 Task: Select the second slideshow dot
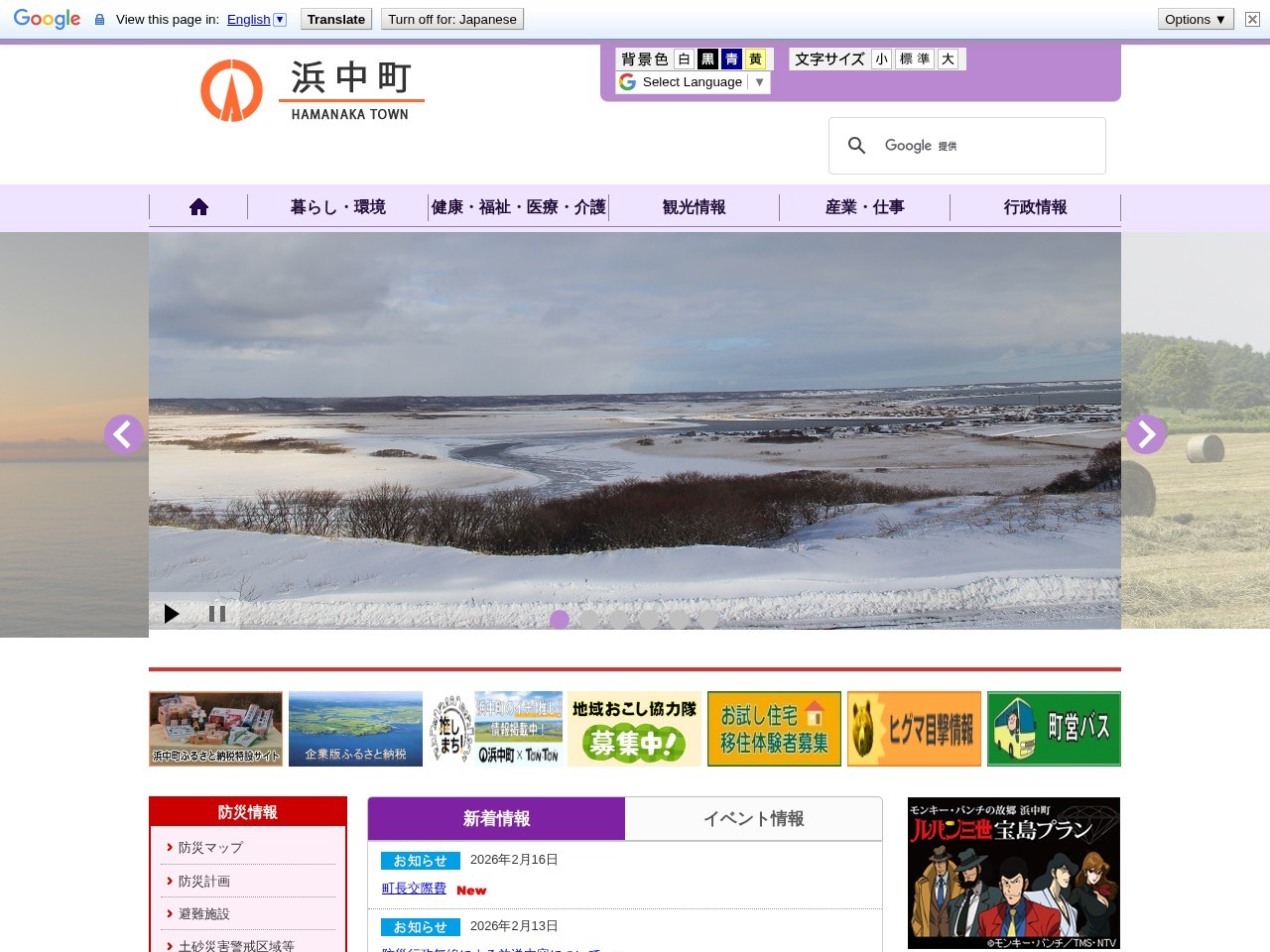589,620
